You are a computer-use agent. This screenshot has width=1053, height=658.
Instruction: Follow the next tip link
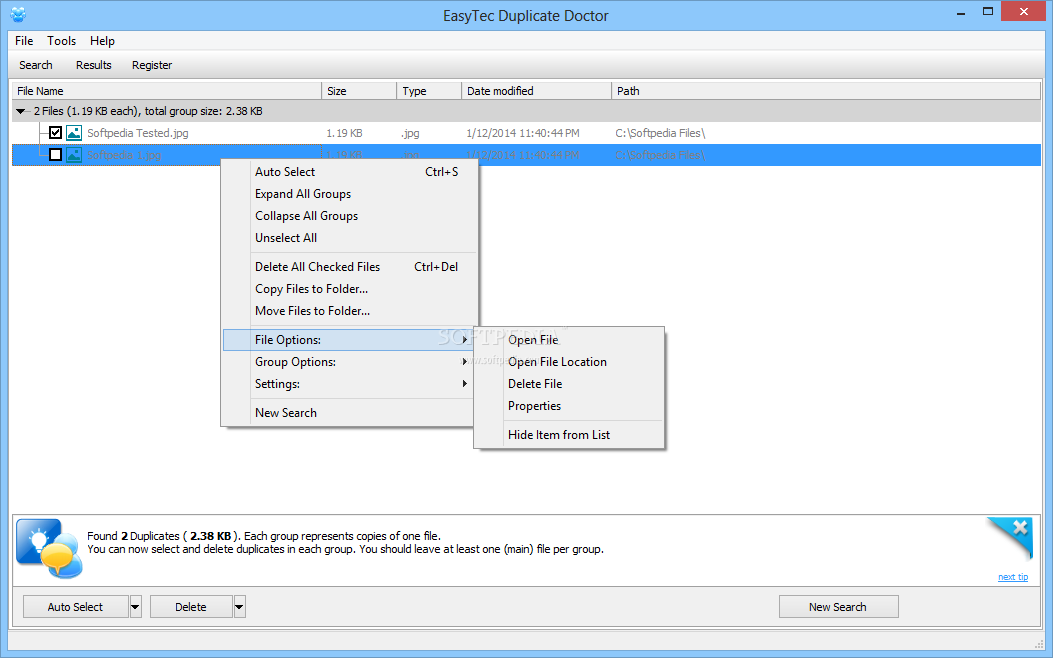tap(1013, 577)
